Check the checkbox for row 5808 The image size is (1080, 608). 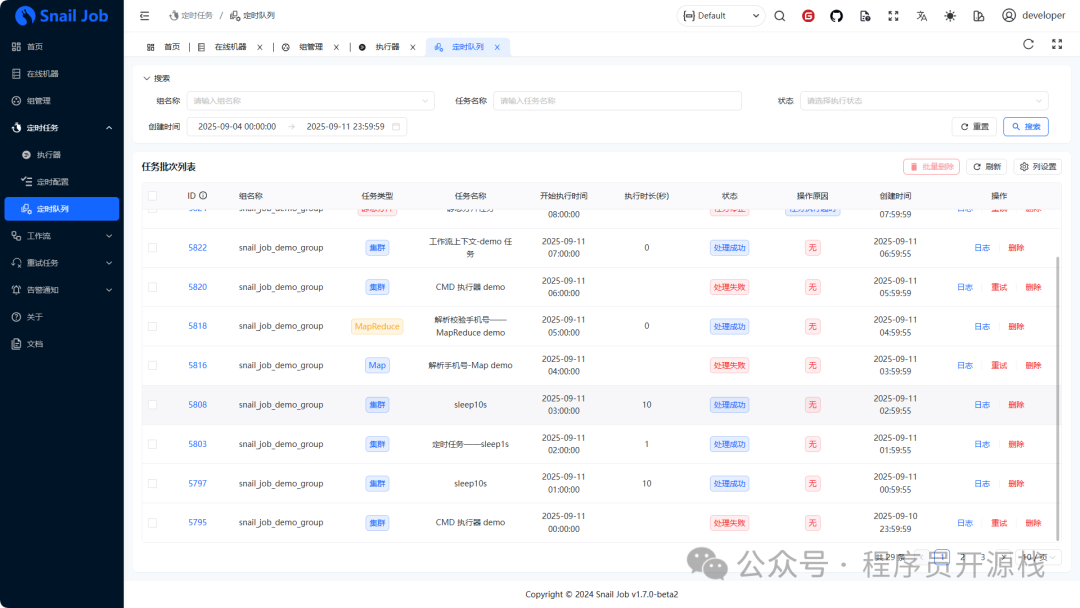(152, 405)
